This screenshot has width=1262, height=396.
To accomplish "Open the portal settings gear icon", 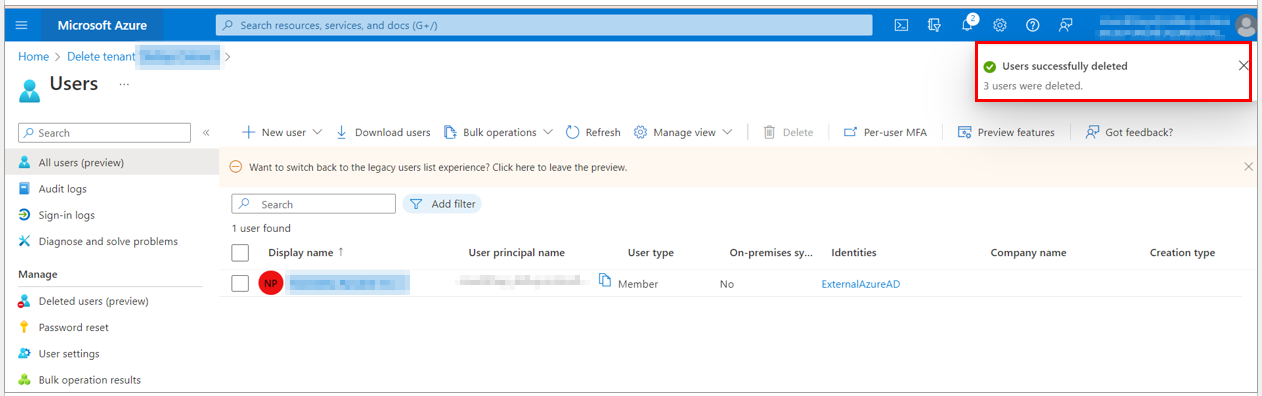I will click(1000, 25).
